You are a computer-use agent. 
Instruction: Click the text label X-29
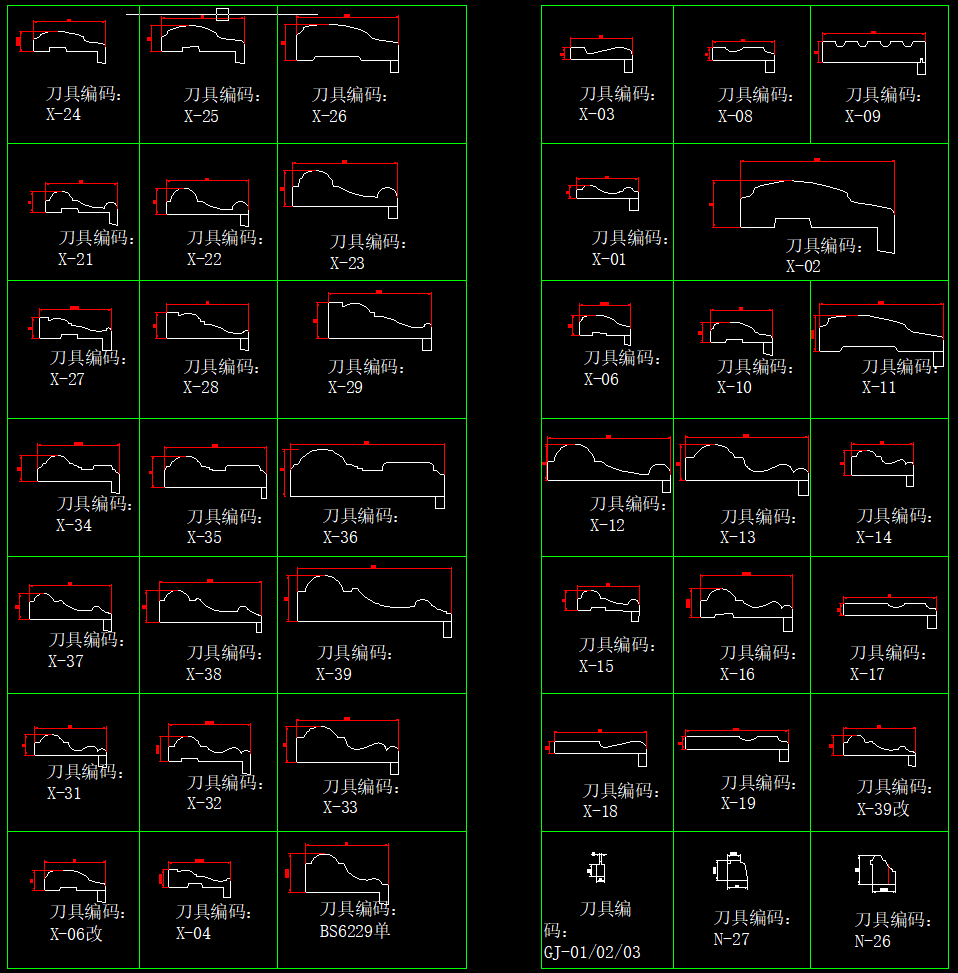click(x=345, y=388)
